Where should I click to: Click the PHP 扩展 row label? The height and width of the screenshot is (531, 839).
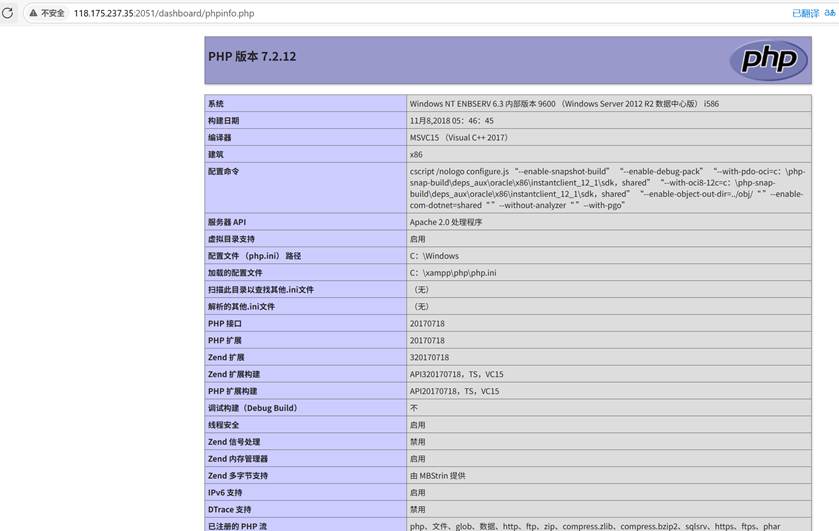tap(225, 340)
